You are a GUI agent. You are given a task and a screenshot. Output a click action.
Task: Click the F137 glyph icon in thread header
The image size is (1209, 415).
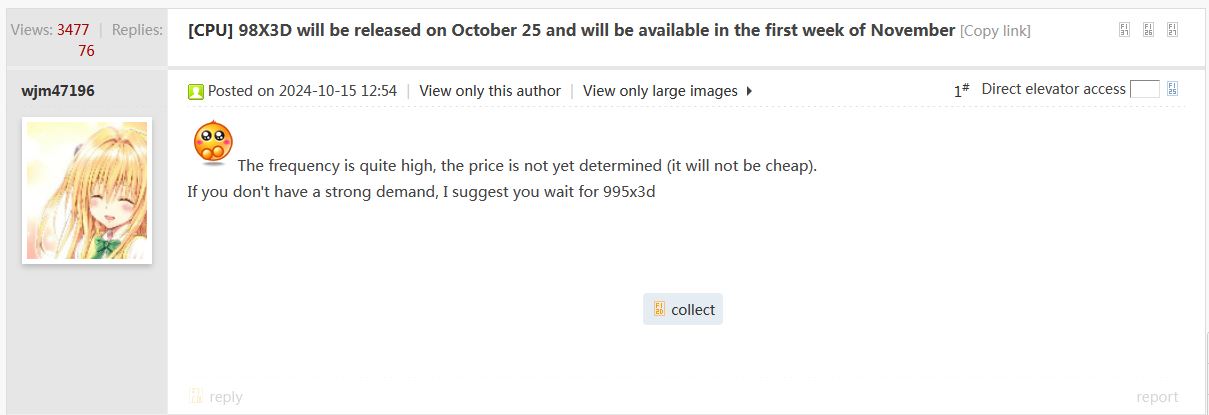(1124, 29)
